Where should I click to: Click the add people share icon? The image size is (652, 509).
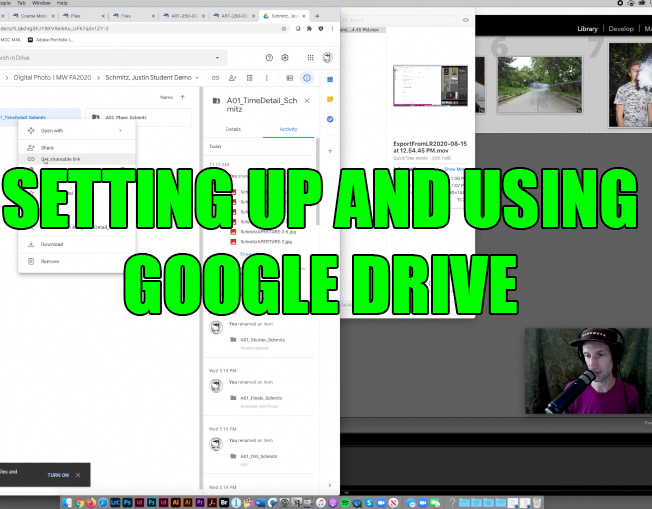coord(232,78)
